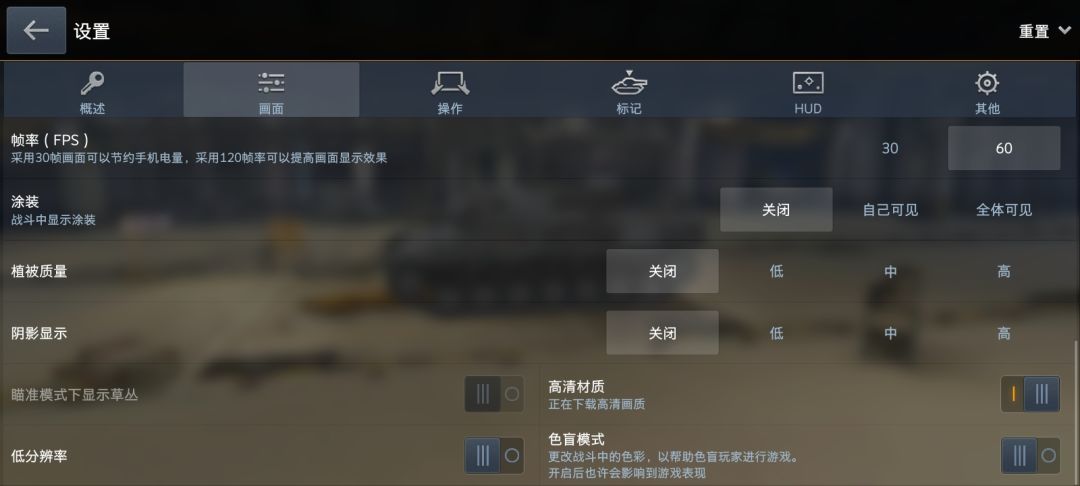Open the 操作 controls icon tab
The width and height of the screenshot is (1080, 486).
[x=450, y=90]
